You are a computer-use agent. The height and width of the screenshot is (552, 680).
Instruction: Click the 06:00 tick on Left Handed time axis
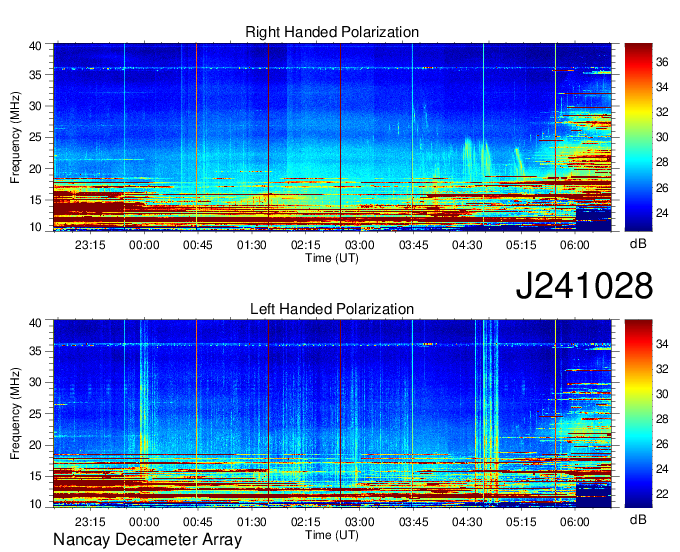point(575,522)
